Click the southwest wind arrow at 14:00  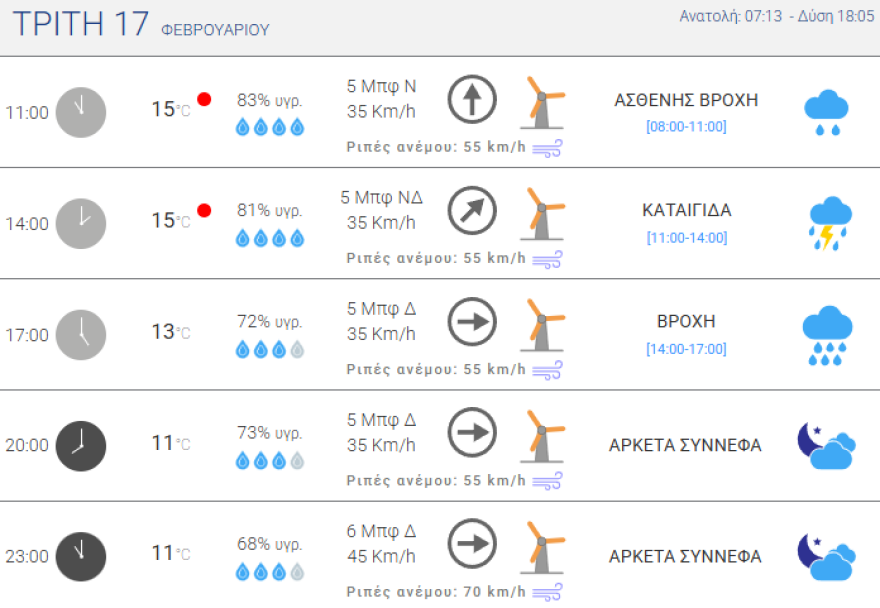tap(472, 210)
